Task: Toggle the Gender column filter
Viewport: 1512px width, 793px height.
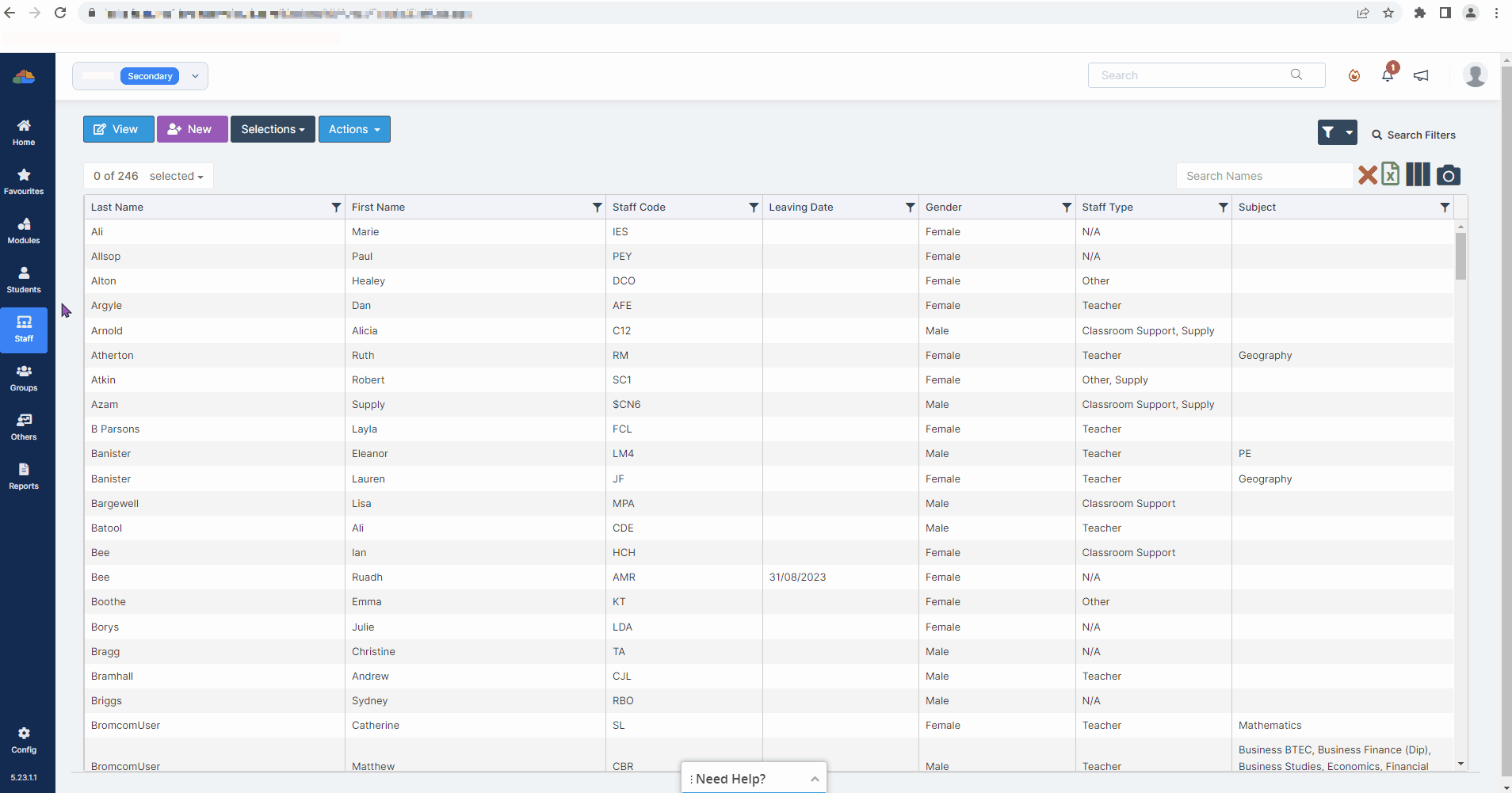Action: click(1067, 208)
